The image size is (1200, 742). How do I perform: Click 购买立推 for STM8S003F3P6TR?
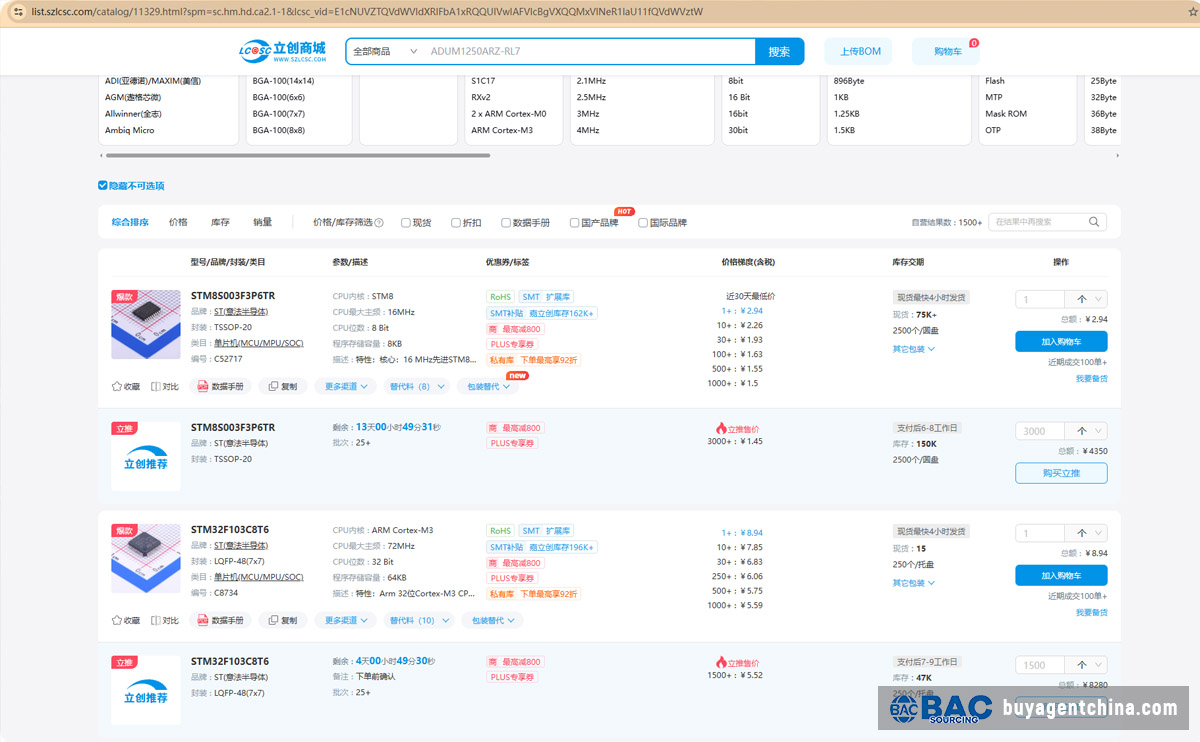pyautogui.click(x=1061, y=473)
